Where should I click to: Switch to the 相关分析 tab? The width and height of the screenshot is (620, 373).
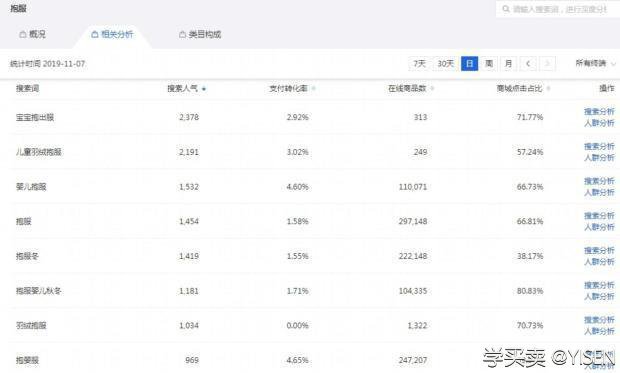click(112, 34)
